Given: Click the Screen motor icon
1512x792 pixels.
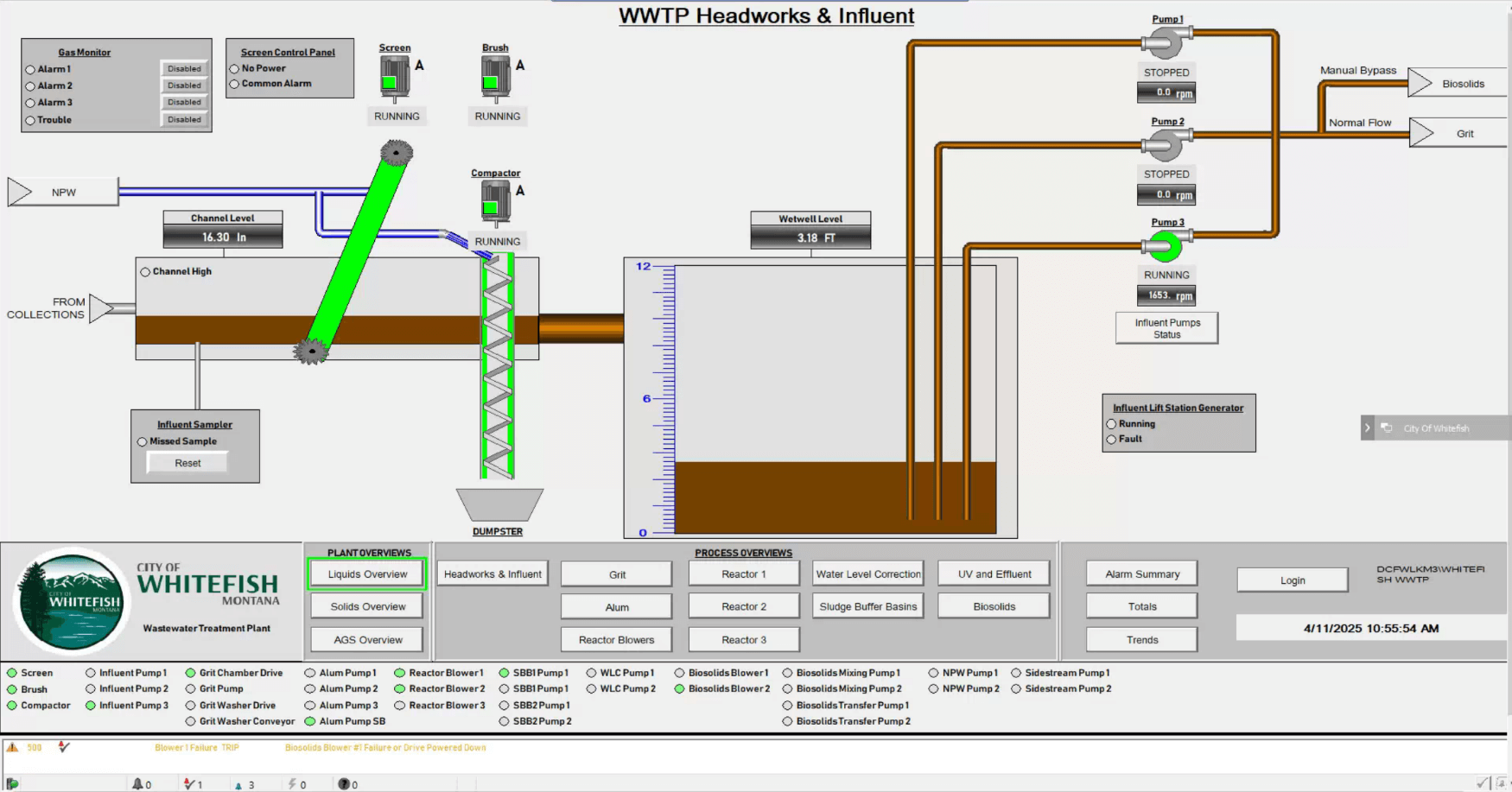Looking at the screenshot, I should 395,79.
